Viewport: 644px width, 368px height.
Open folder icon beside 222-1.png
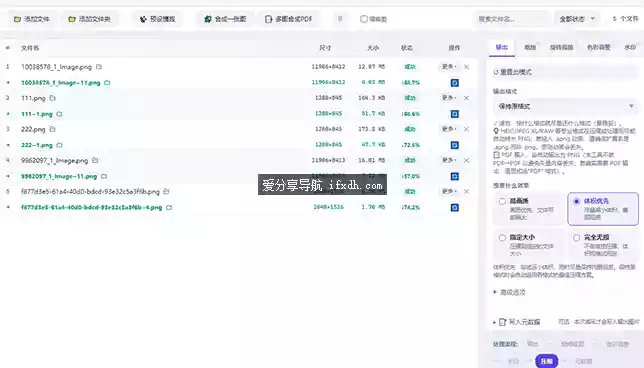59,145
